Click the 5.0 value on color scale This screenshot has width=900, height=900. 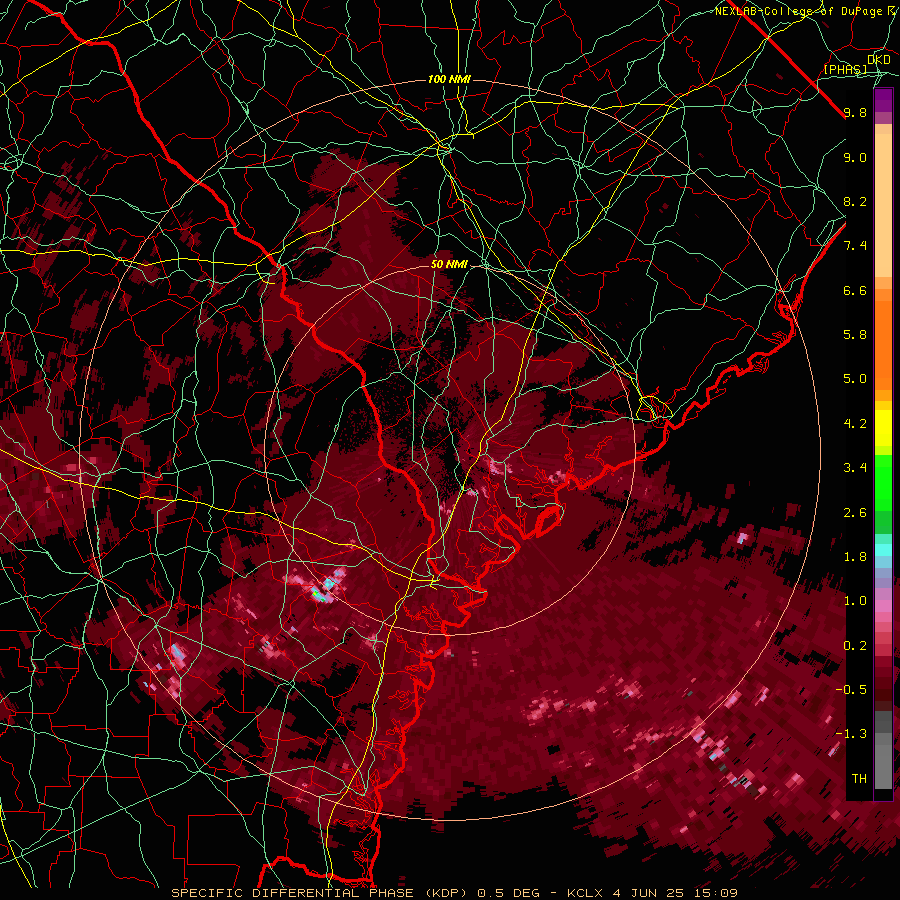[855, 379]
